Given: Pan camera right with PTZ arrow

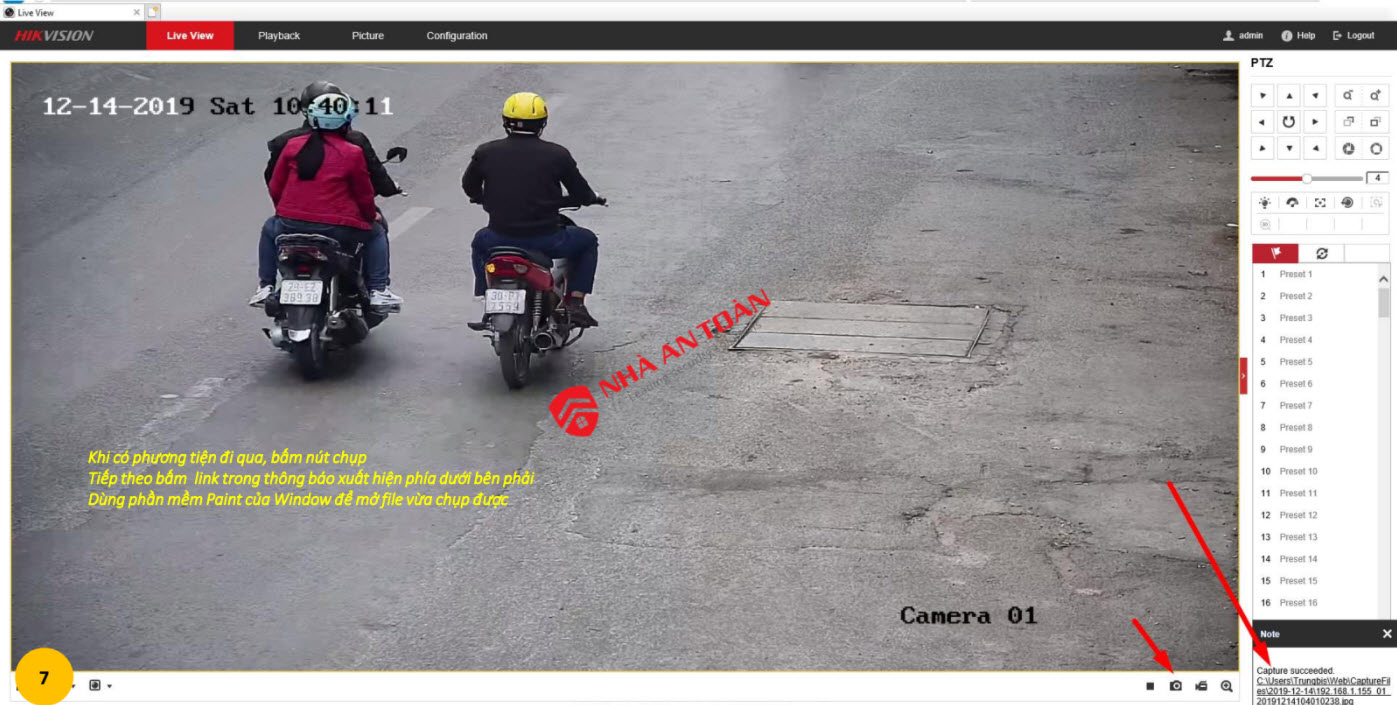Looking at the screenshot, I should [x=1316, y=122].
